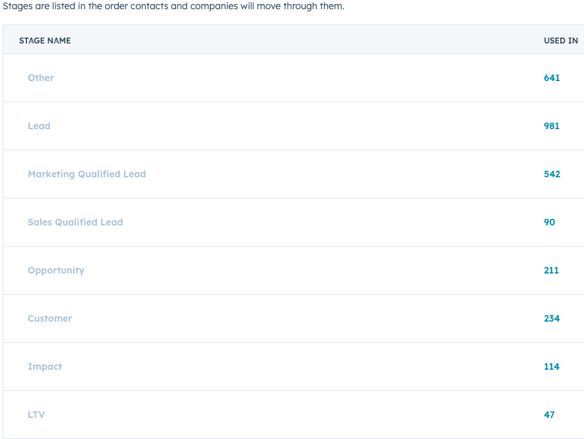Click the 542 used-in count
The width and height of the screenshot is (584, 439).
click(x=552, y=174)
